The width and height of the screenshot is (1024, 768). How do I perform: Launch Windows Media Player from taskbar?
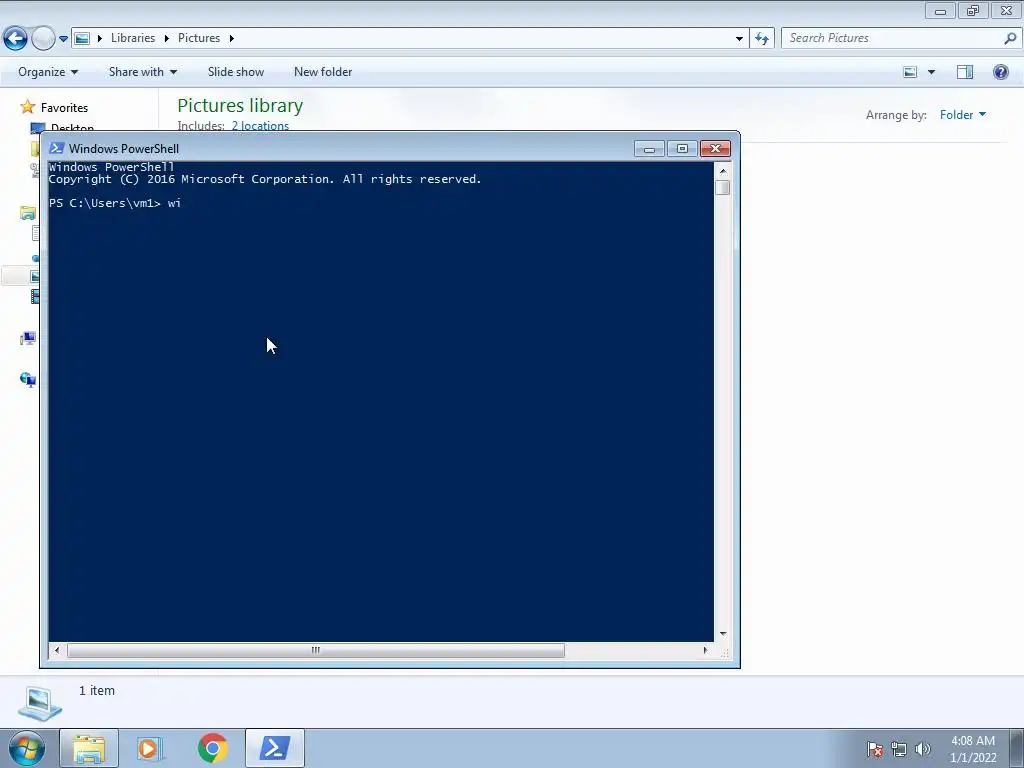(149, 748)
